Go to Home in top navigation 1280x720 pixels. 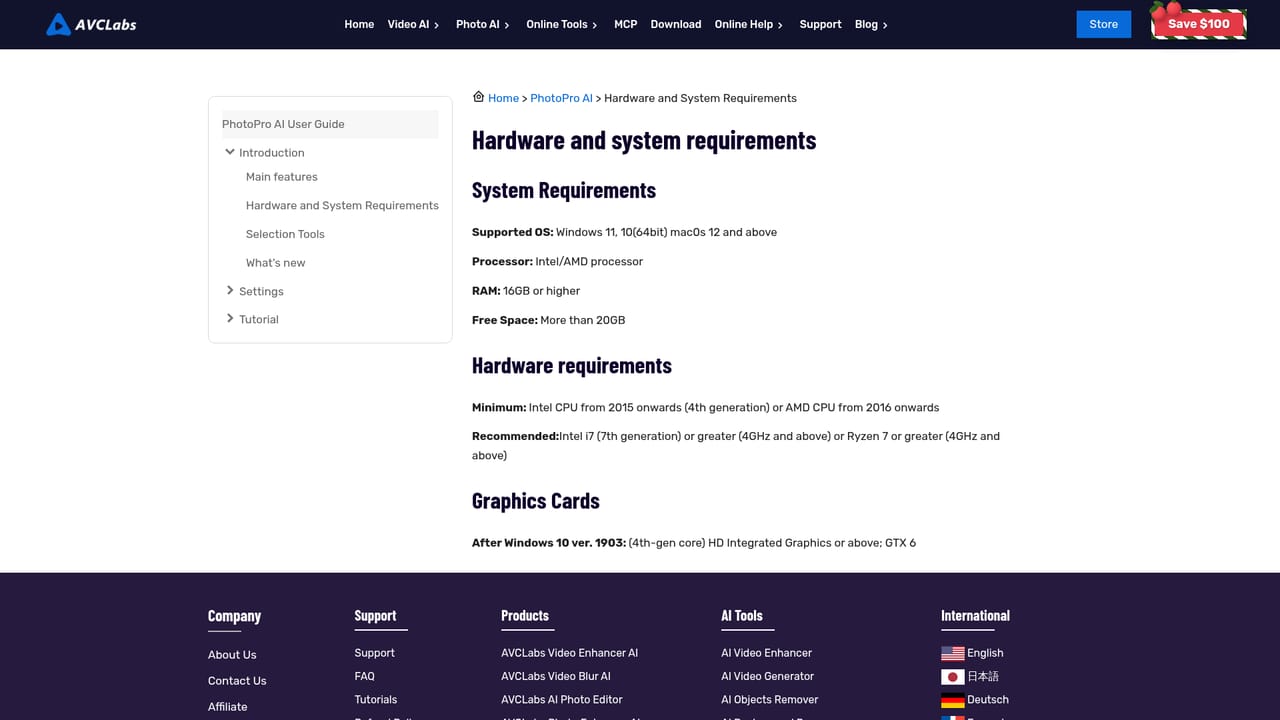click(x=359, y=24)
